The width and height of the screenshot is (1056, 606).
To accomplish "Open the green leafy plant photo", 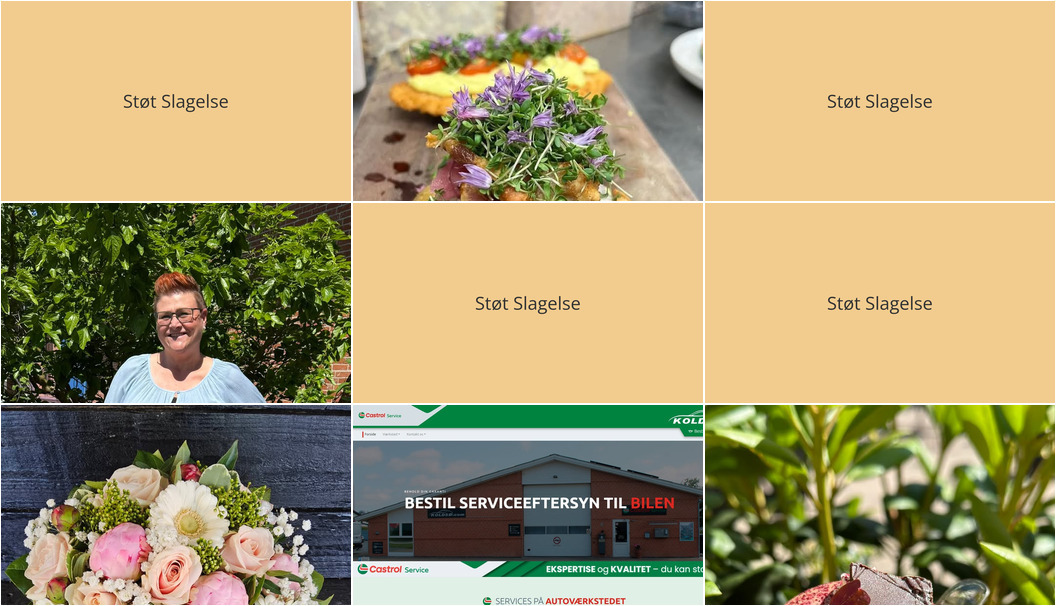I will [880, 505].
